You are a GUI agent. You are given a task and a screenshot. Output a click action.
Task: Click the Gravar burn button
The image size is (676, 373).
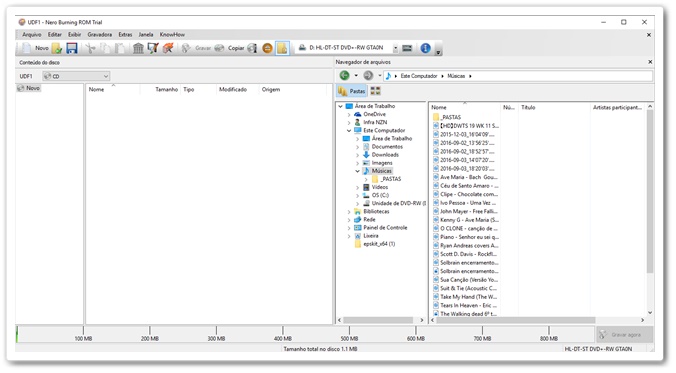click(x=196, y=48)
